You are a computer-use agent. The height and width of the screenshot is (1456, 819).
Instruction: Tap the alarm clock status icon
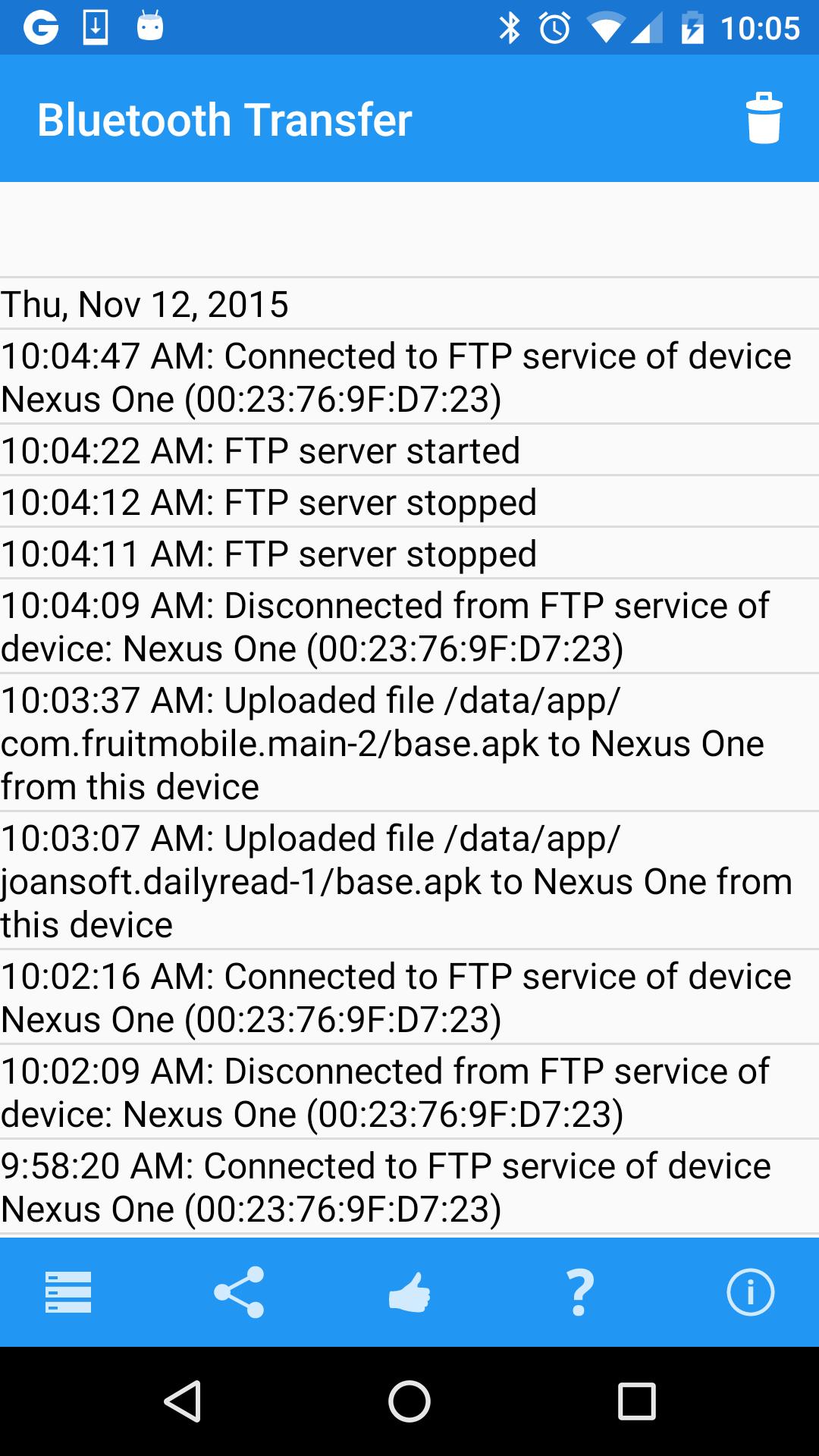(x=554, y=28)
